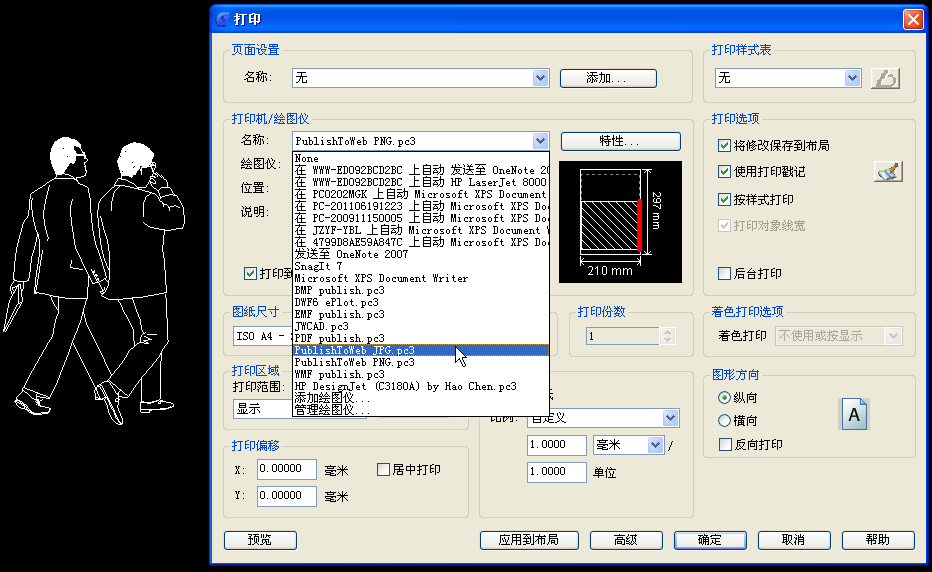The image size is (932, 572).
Task: Open the millimeter units dropdown
Action: pyautogui.click(x=656, y=445)
